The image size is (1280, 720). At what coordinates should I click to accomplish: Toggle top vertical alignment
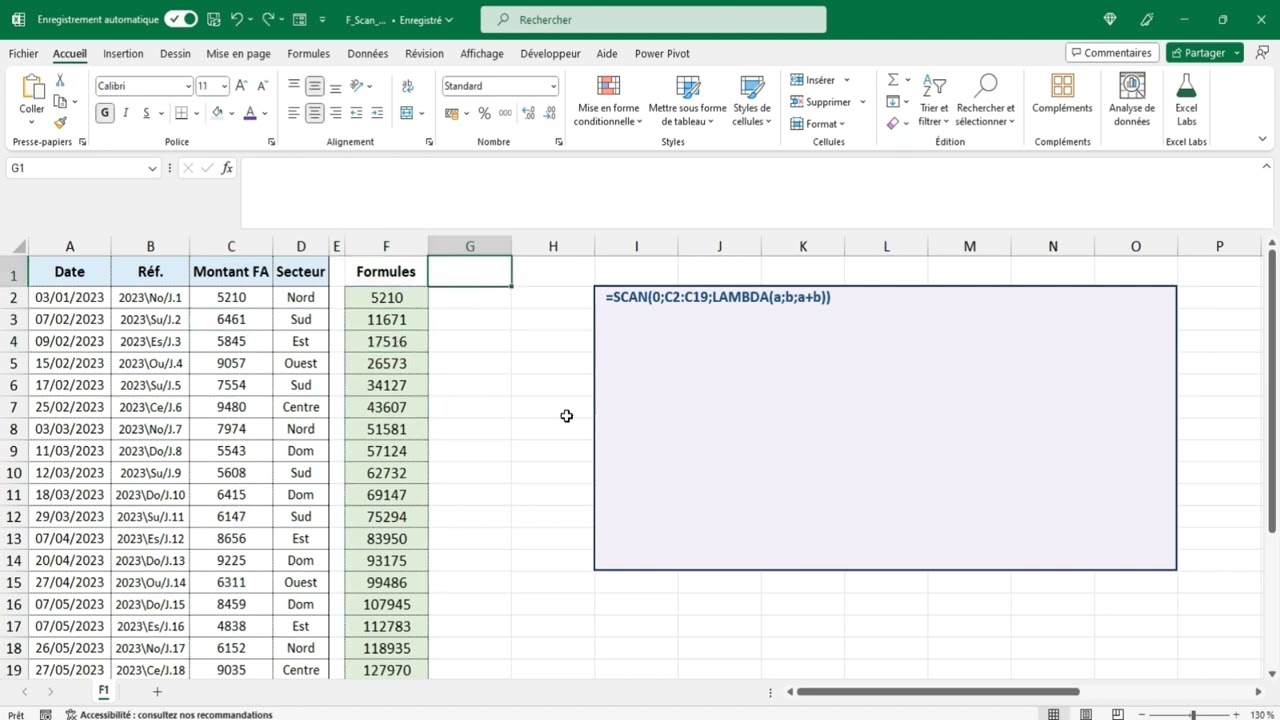point(294,86)
